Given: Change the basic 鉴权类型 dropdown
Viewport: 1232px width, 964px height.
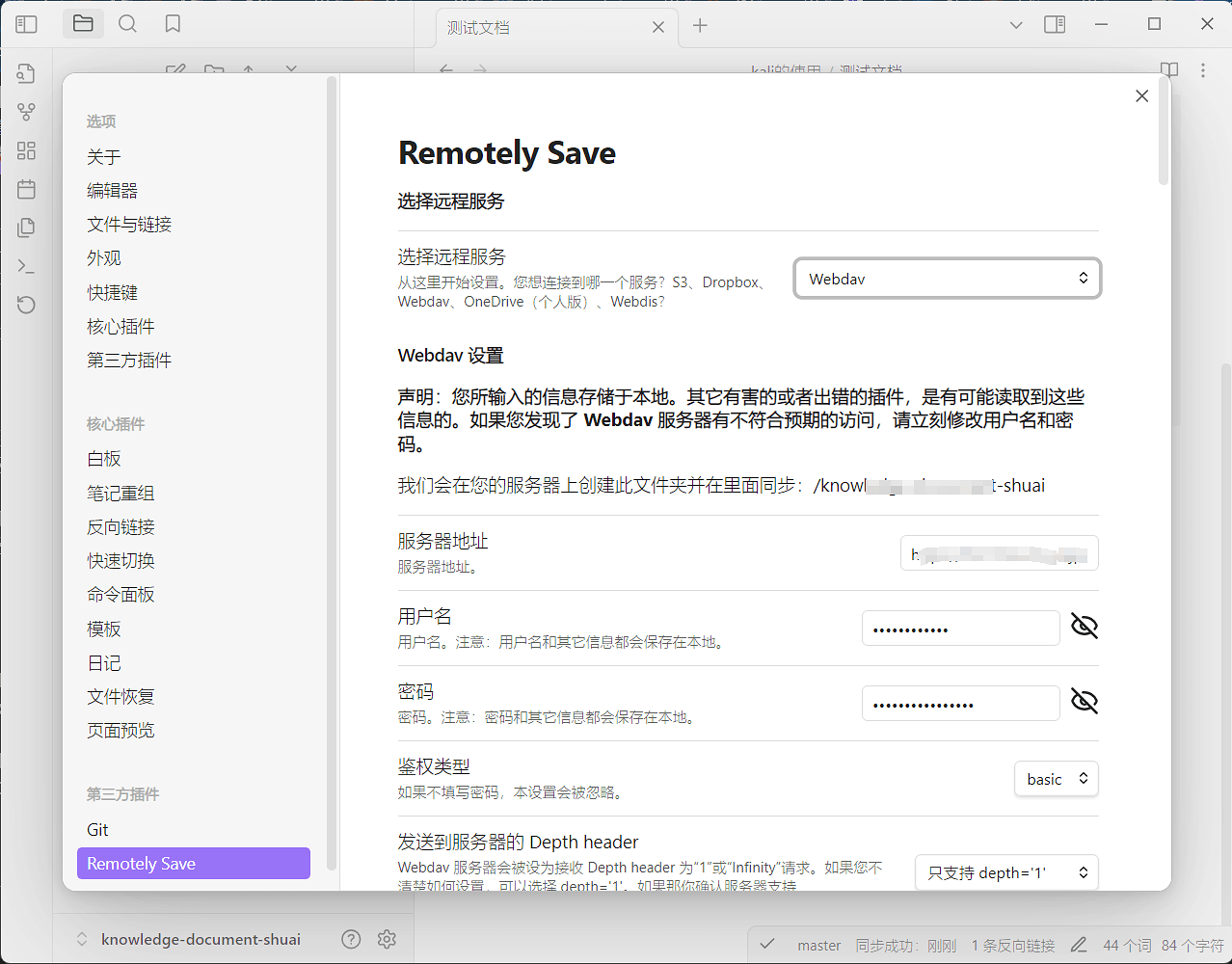Looking at the screenshot, I should [x=1056, y=778].
